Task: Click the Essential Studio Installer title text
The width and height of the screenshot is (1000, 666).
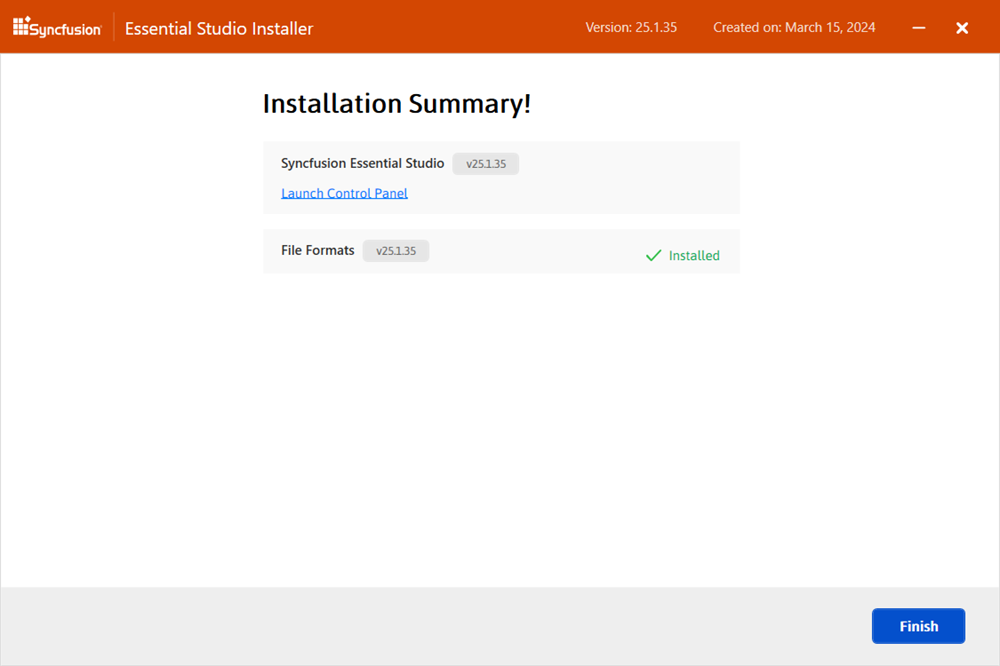Action: tap(218, 28)
